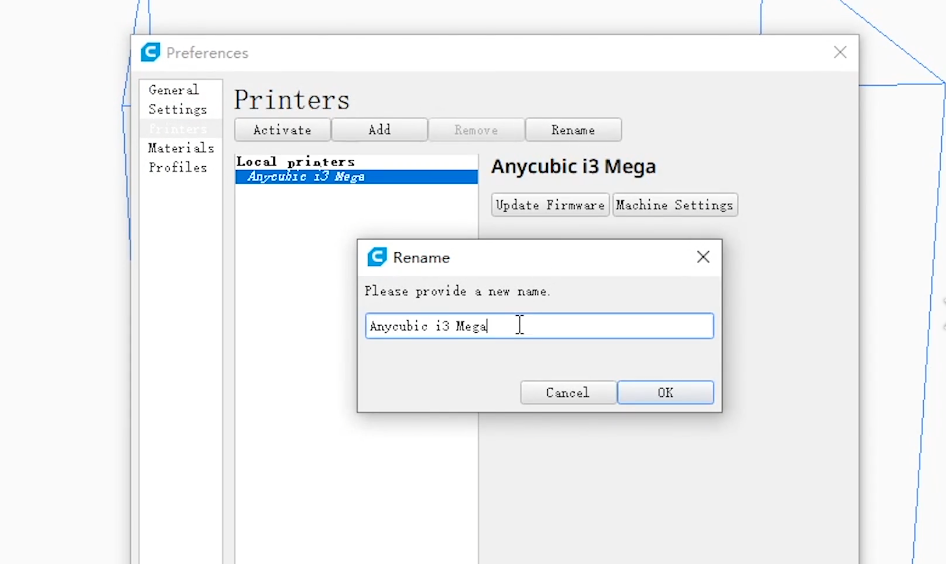Click the 'Please provide a new name.' text
Viewport: 946px width, 564px height.
click(457, 291)
